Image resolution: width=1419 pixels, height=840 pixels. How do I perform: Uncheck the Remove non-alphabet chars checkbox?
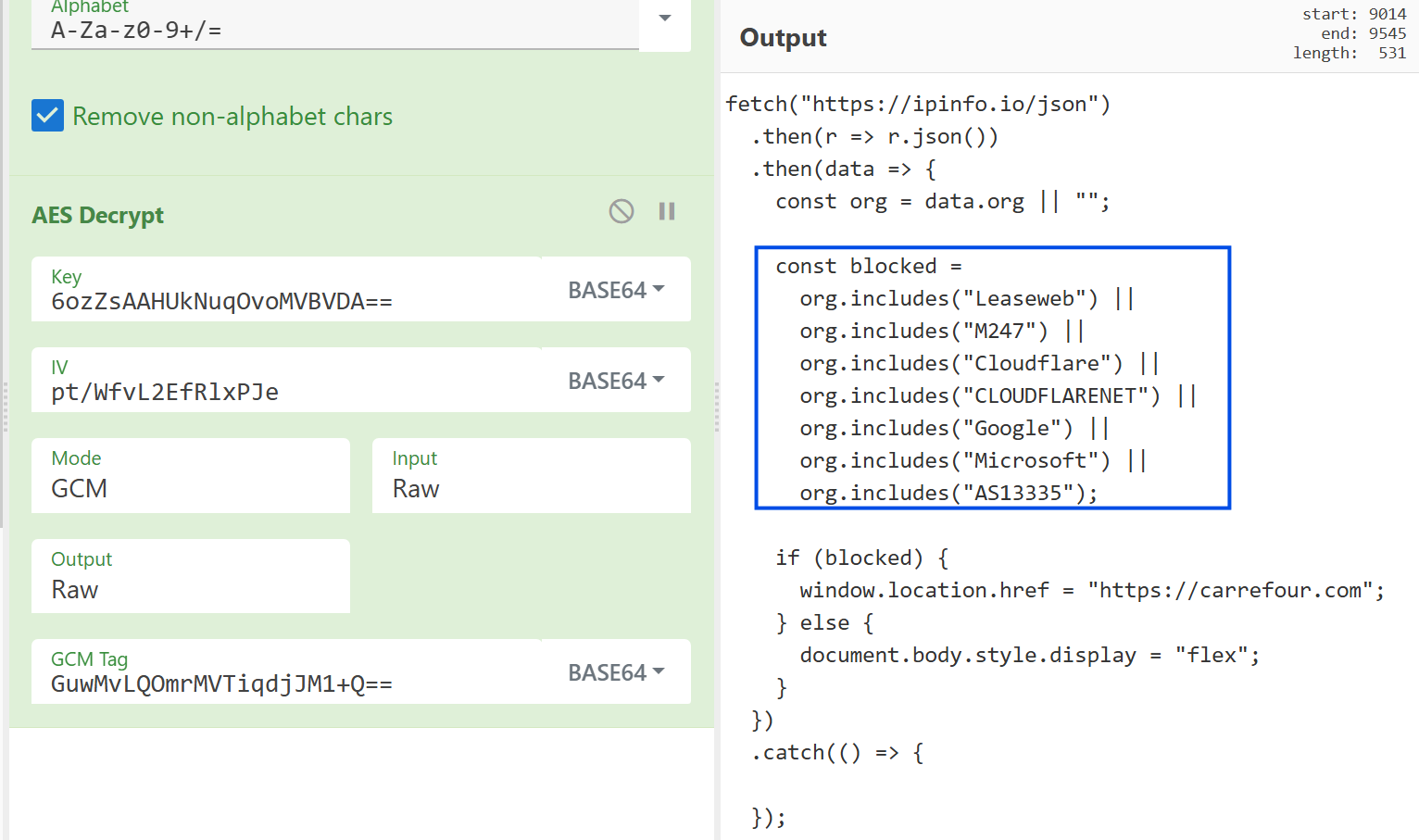[x=48, y=116]
